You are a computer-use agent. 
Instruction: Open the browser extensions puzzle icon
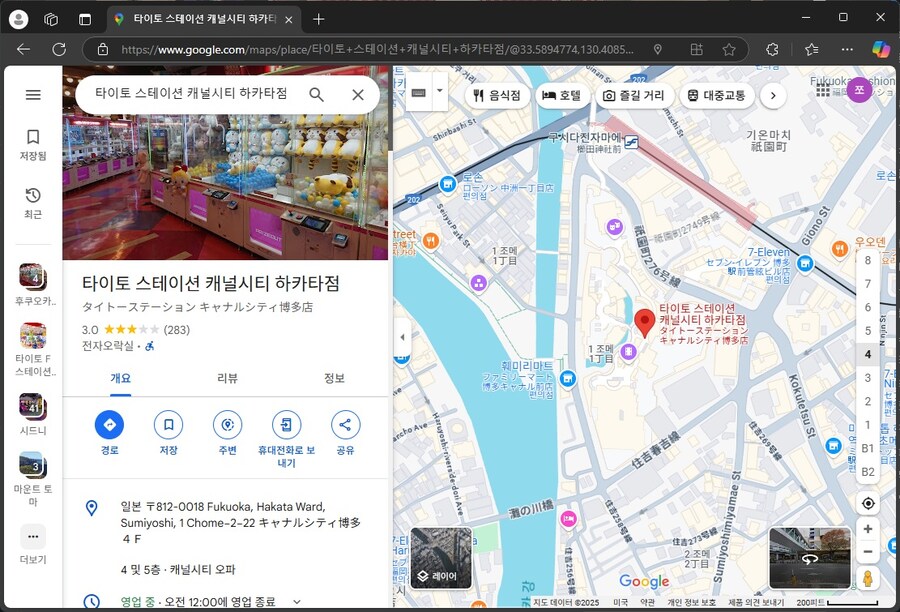click(x=773, y=49)
